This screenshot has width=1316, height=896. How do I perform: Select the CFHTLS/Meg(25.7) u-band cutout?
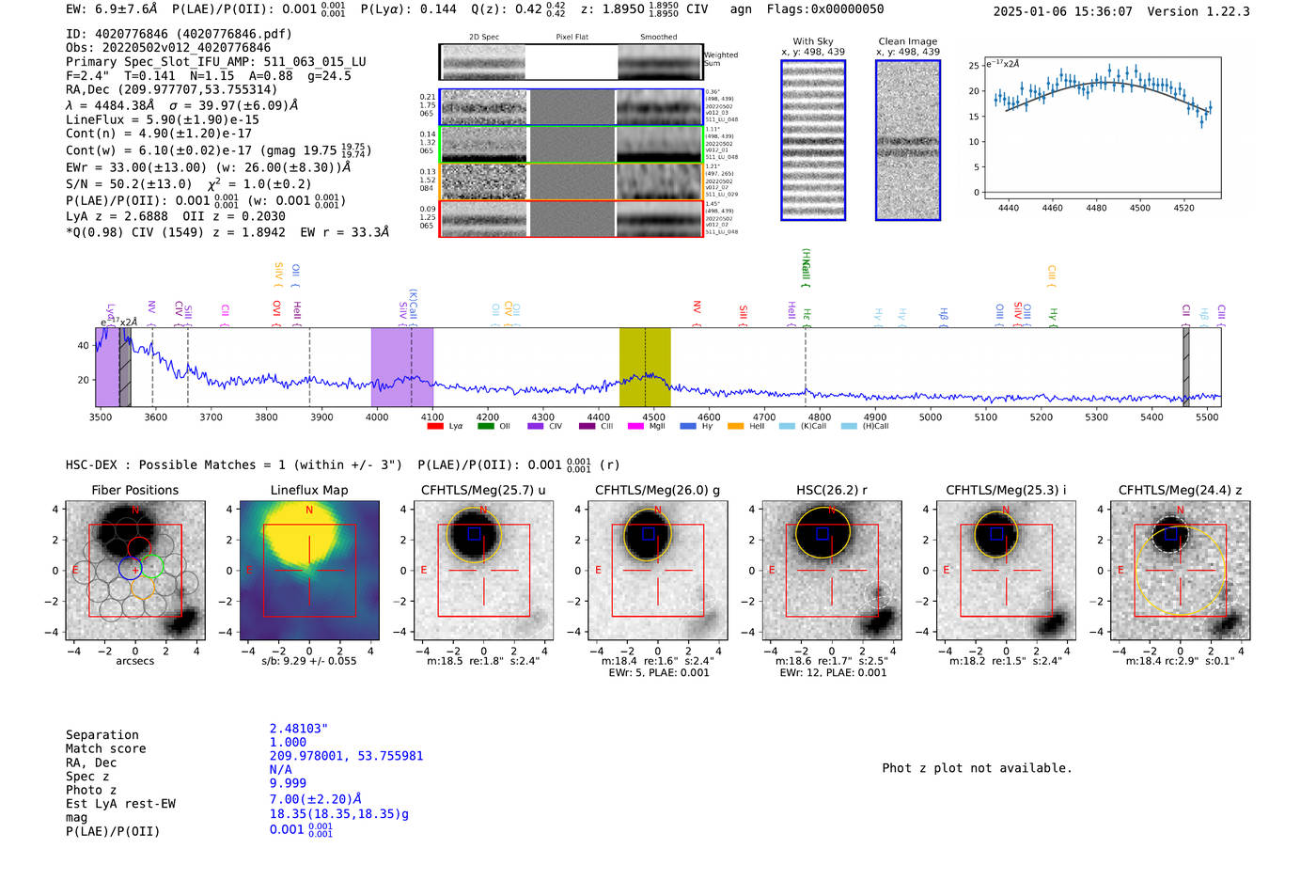coord(483,571)
